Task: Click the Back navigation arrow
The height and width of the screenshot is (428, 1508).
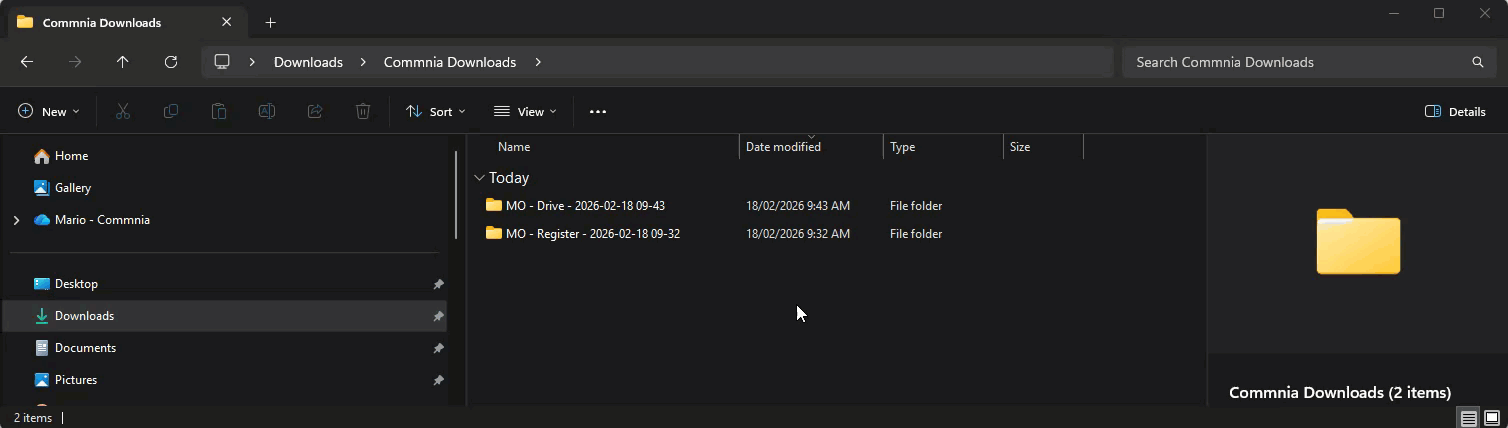Action: [27, 62]
